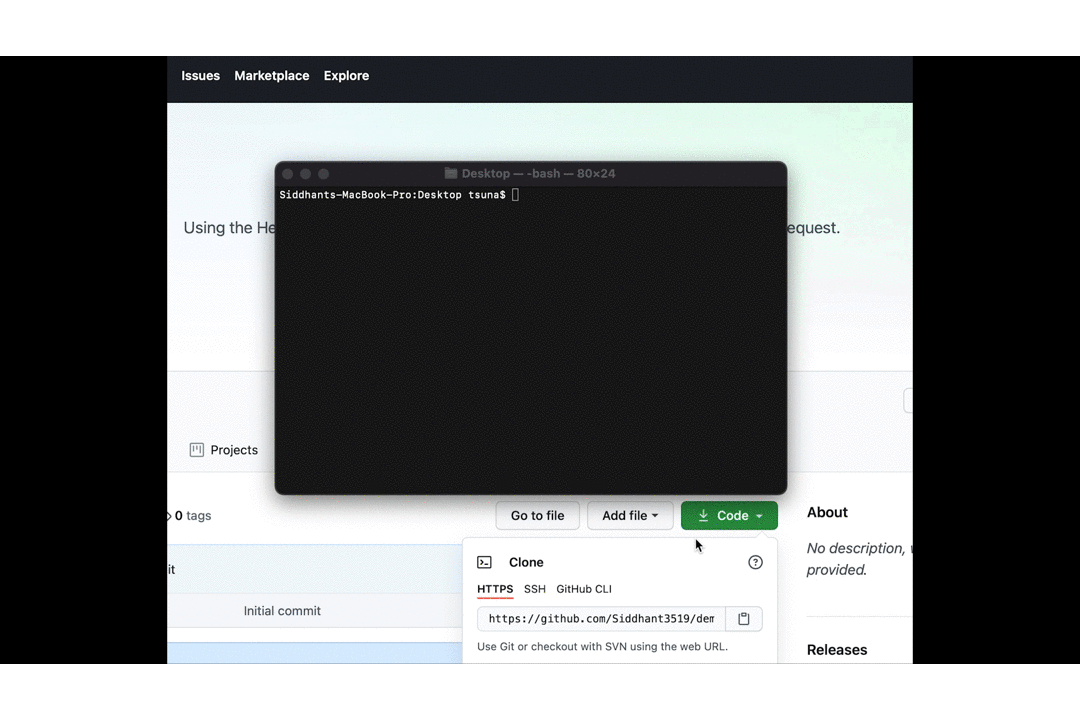Open the 0 tags link
Screen dimensions: 1080x720
click(191, 515)
